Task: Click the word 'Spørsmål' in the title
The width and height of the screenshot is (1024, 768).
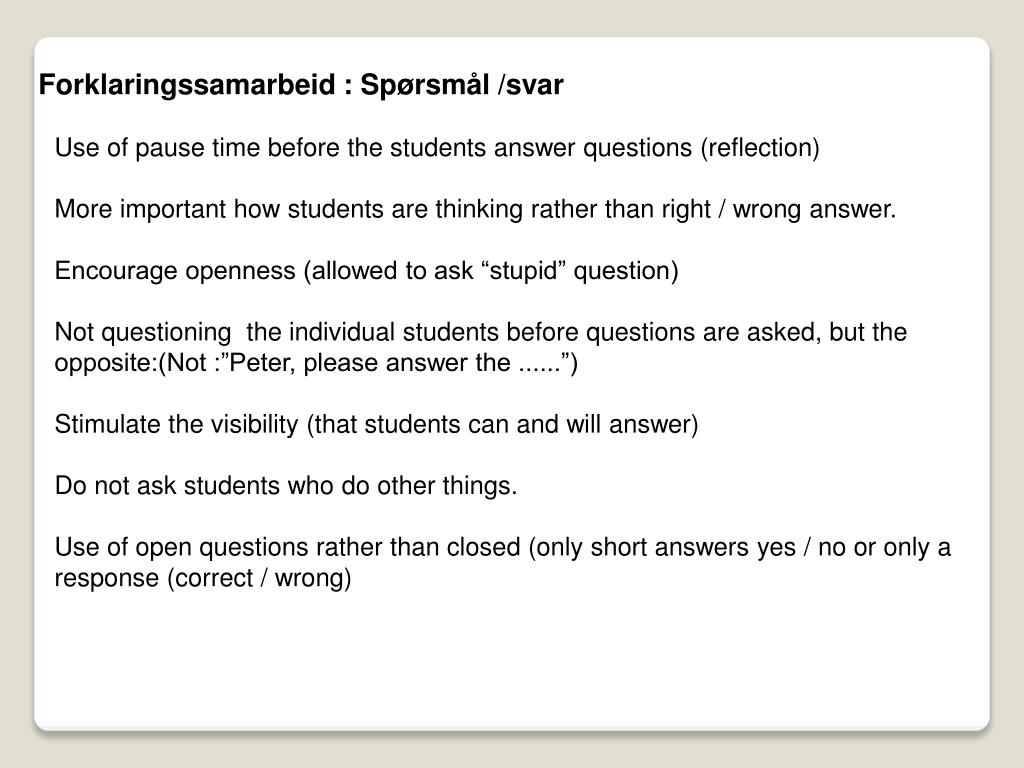Action: click(x=424, y=85)
